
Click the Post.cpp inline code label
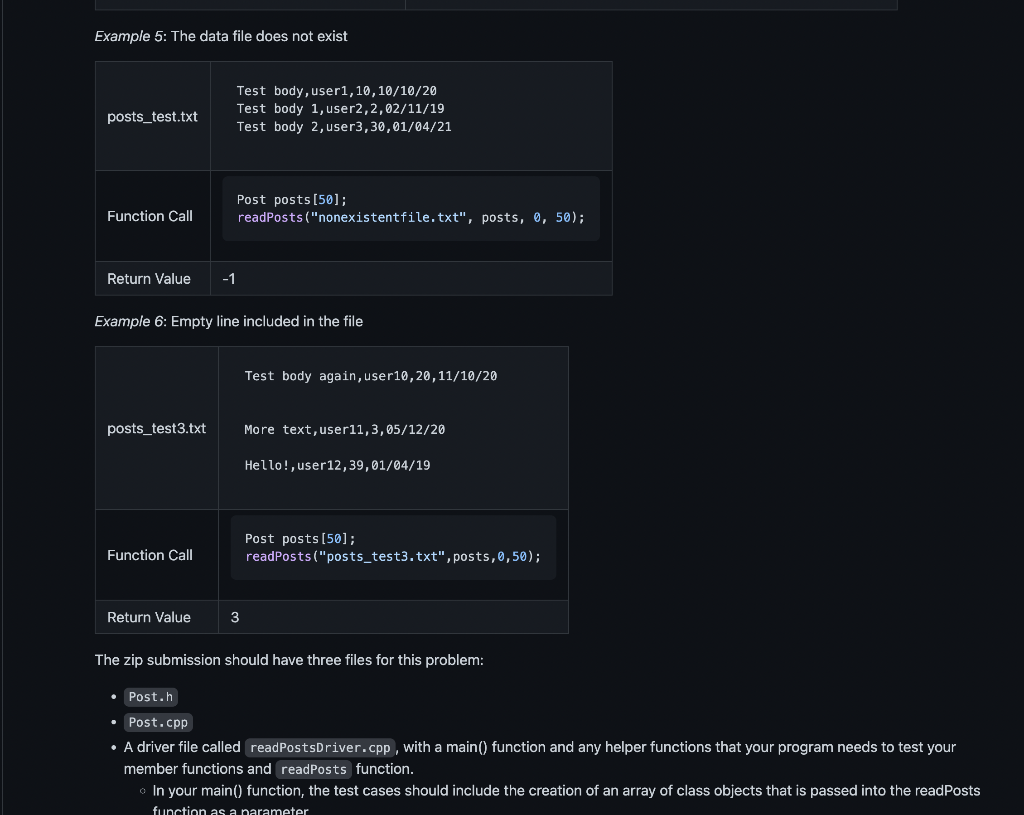click(x=158, y=722)
